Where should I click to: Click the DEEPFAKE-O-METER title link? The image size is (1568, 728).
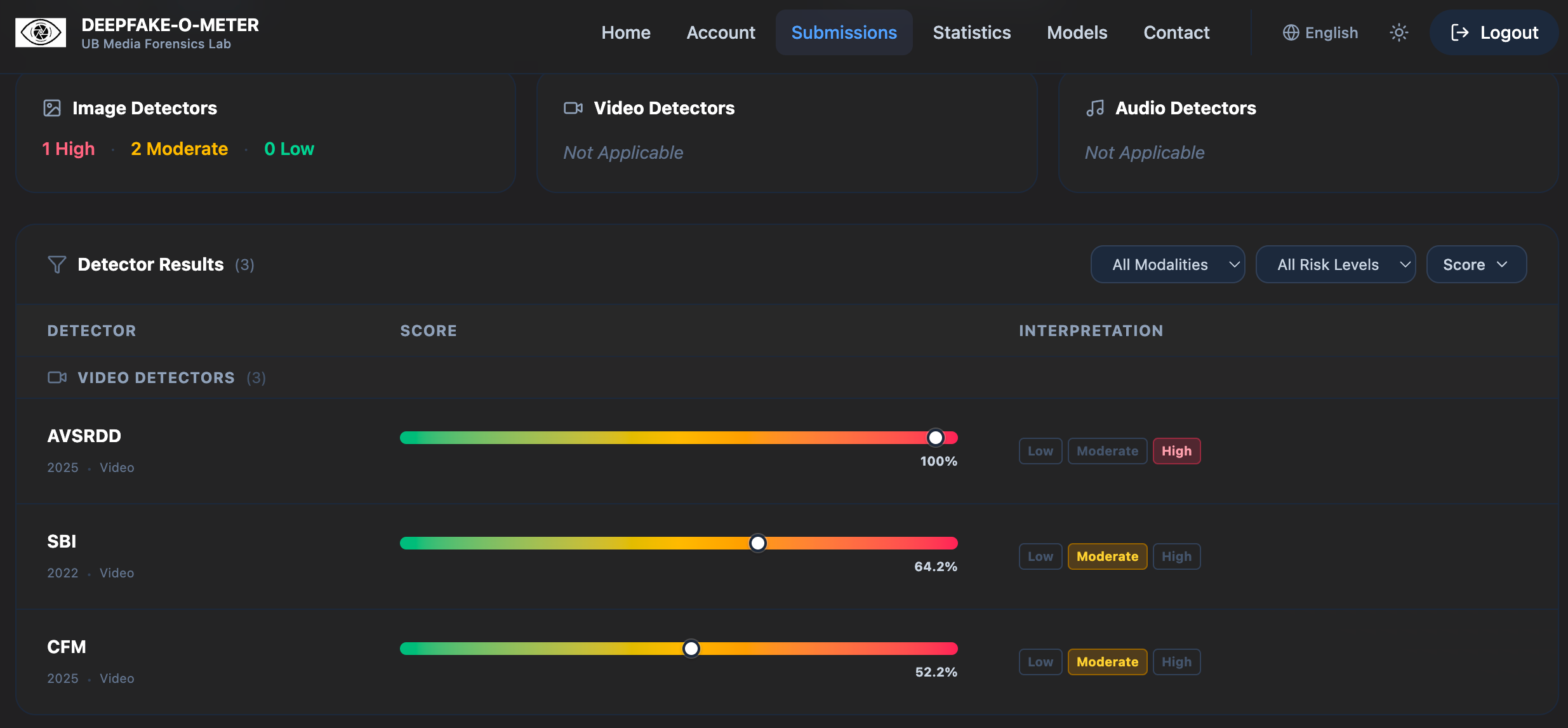point(170,25)
